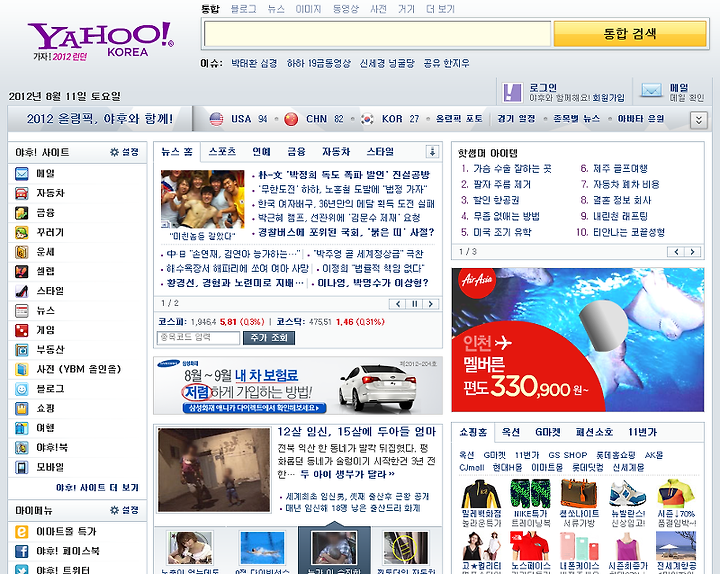Open hot item '제주 골프여행'

tap(620, 169)
